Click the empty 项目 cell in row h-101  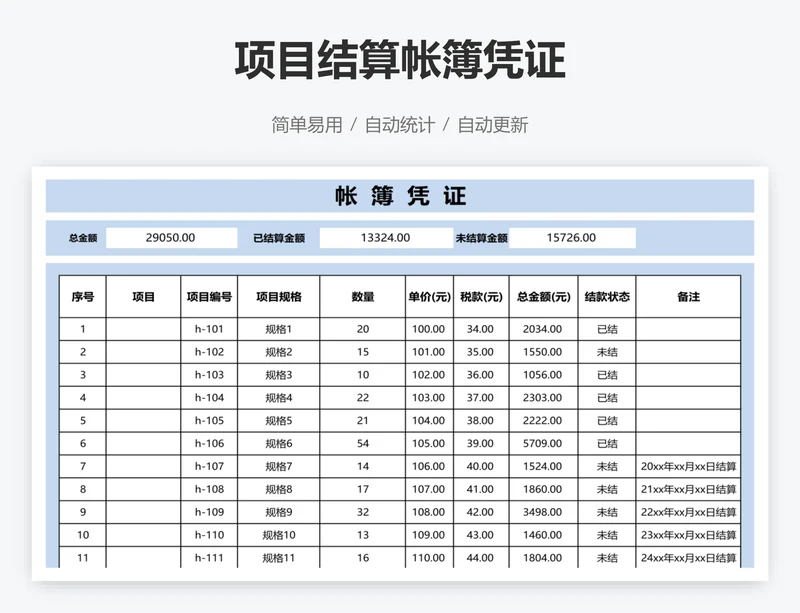[x=143, y=329]
